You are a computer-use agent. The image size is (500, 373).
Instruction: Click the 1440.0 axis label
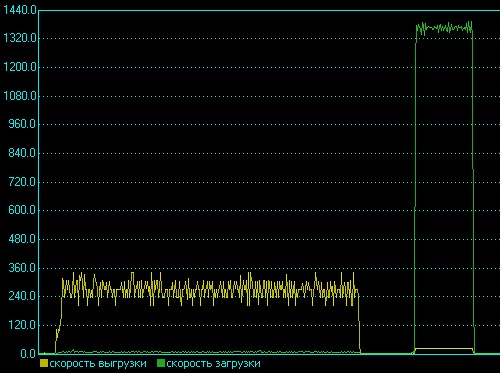coord(20,10)
